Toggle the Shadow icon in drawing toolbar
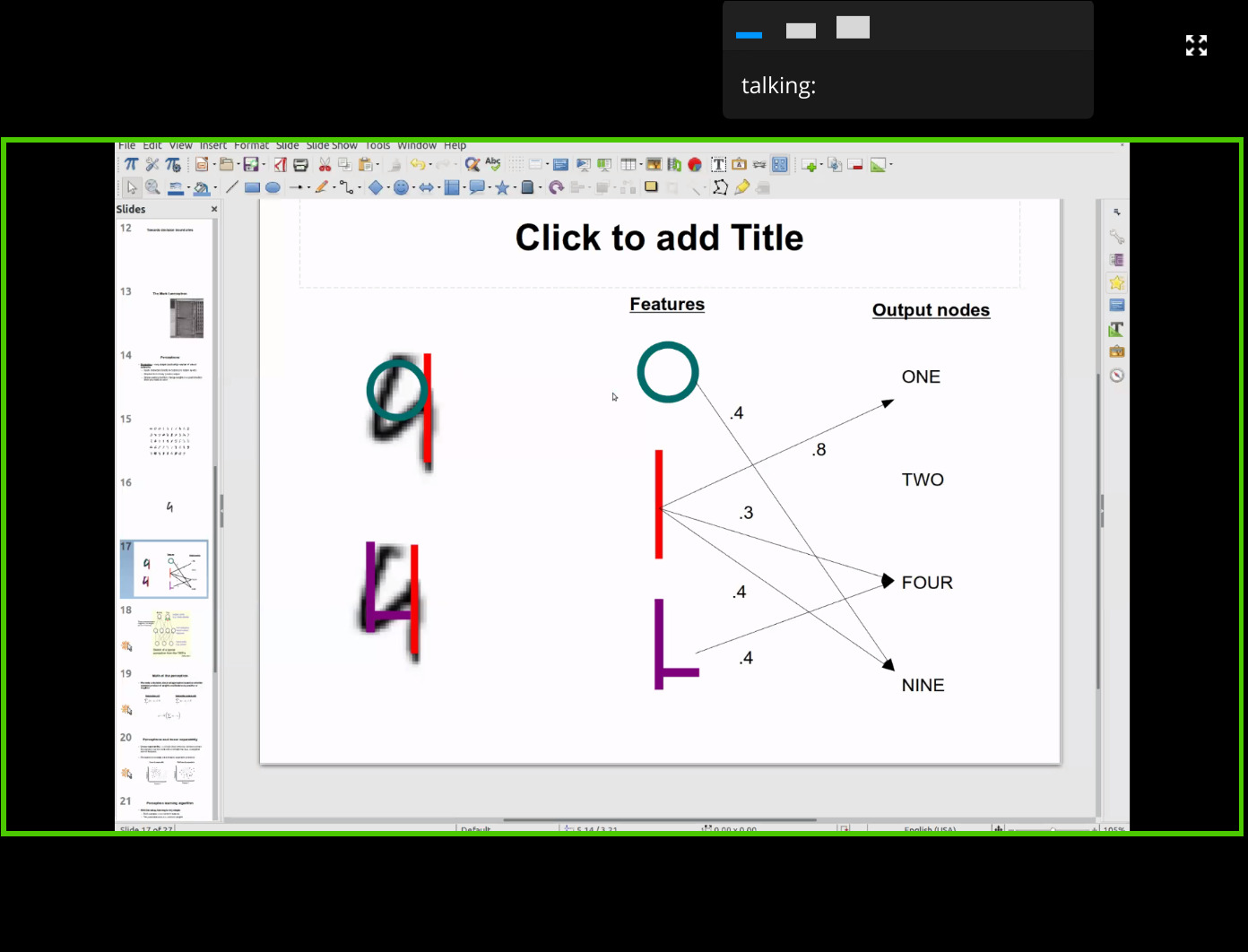The width and height of the screenshot is (1248, 952). pos(651,187)
